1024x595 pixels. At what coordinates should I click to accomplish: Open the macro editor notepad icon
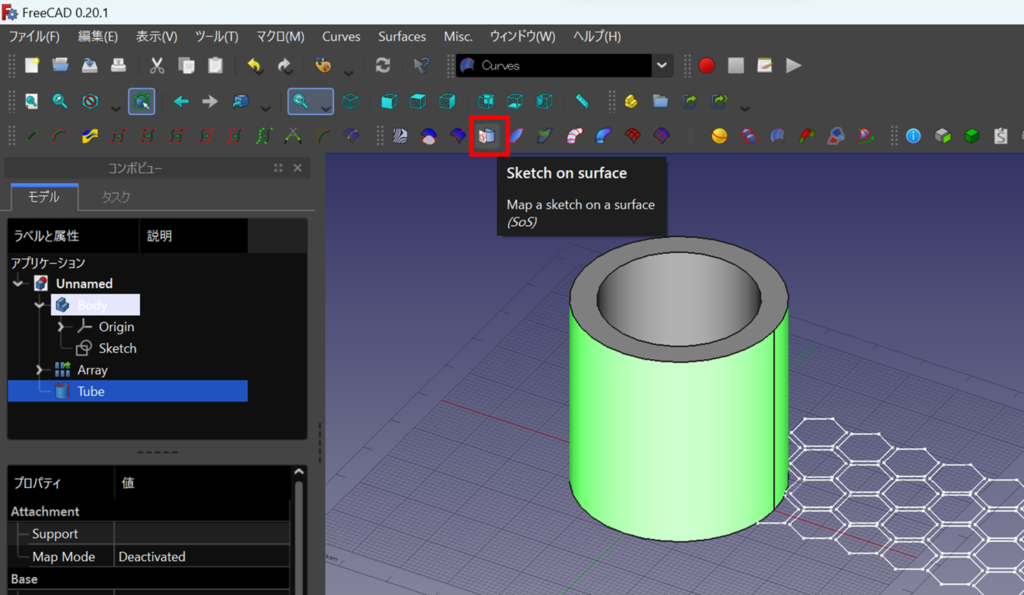coord(765,65)
